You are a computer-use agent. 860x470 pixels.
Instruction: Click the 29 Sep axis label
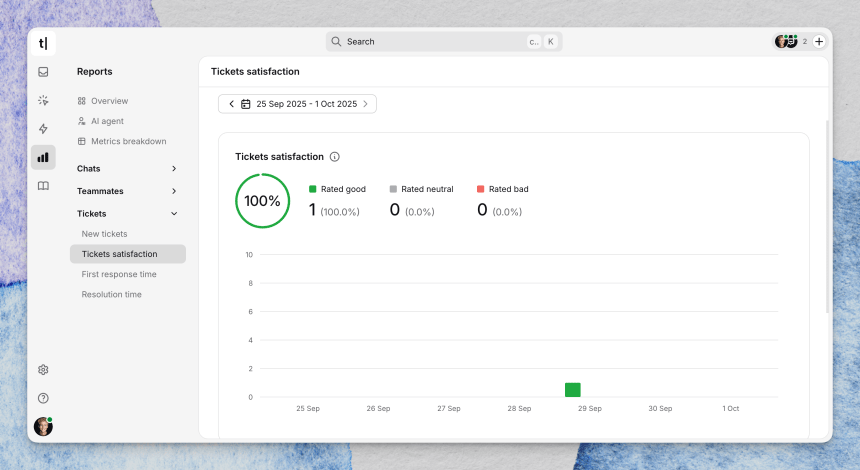click(590, 409)
